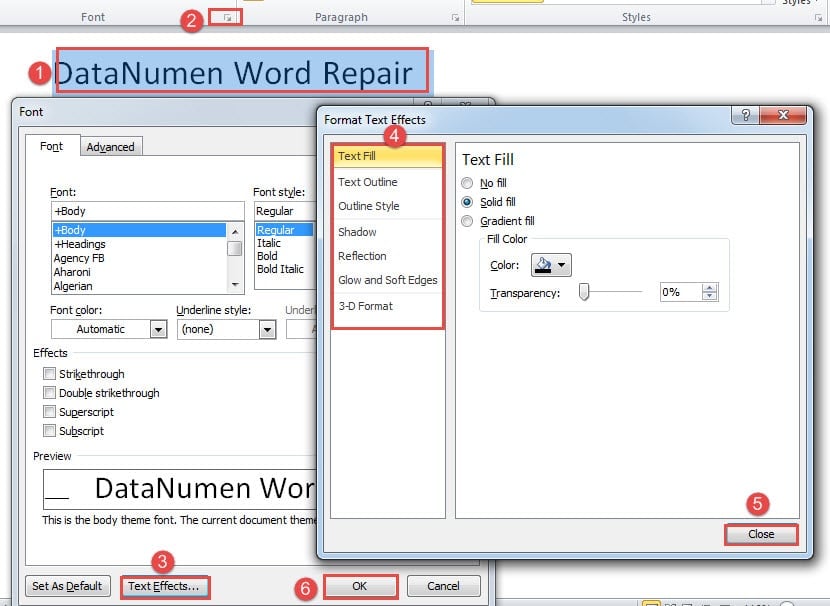Screen dimensions: 830x606
Task: Select the Print Layout view icon
Action: (654, 601)
